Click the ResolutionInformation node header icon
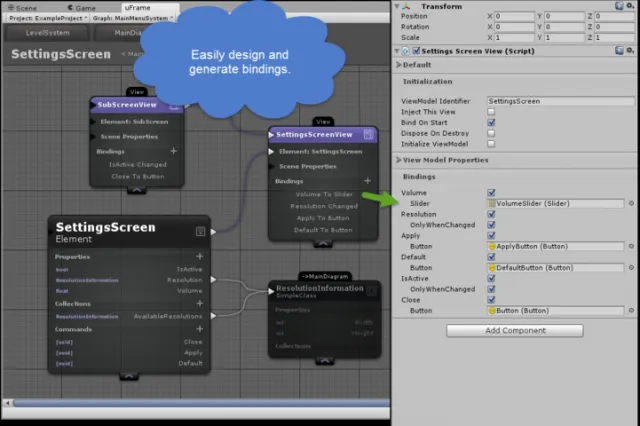This screenshot has width=640, height=426. 371,291
